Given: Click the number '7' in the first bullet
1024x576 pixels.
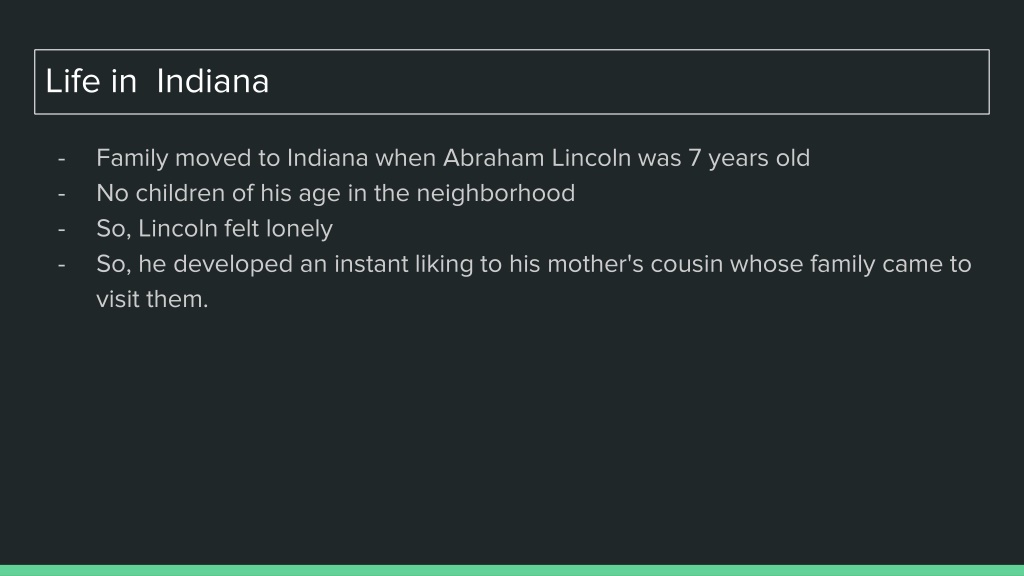Looking at the screenshot, I should pyautogui.click(x=694, y=158).
